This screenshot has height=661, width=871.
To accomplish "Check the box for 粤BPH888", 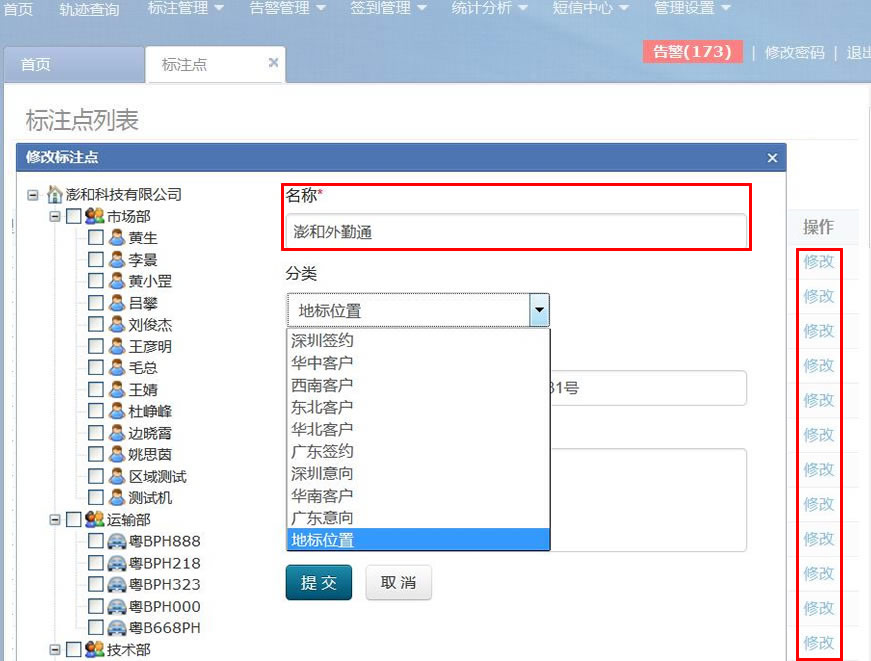I will (96, 541).
